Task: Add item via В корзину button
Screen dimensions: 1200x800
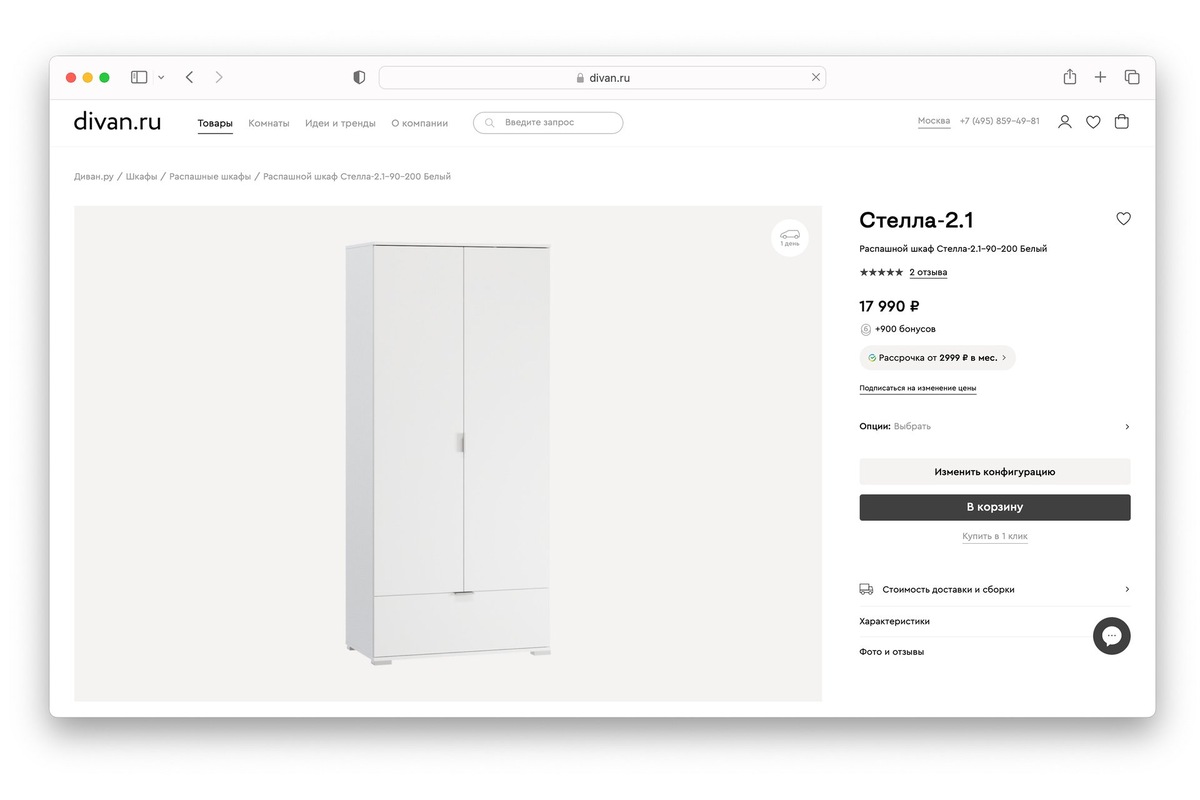Action: [x=995, y=507]
